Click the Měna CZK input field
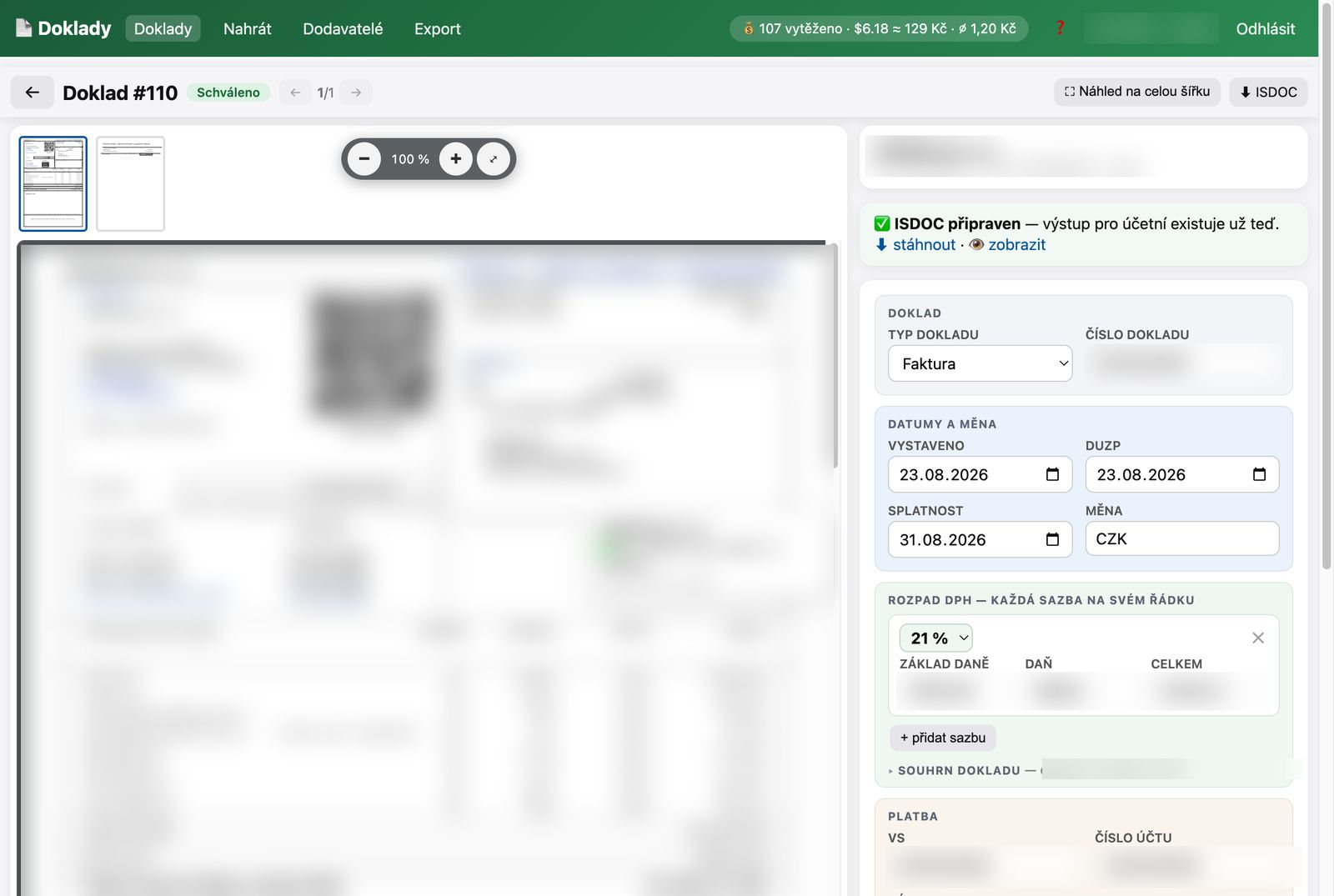Viewport: 1334px width, 896px height. point(1182,538)
